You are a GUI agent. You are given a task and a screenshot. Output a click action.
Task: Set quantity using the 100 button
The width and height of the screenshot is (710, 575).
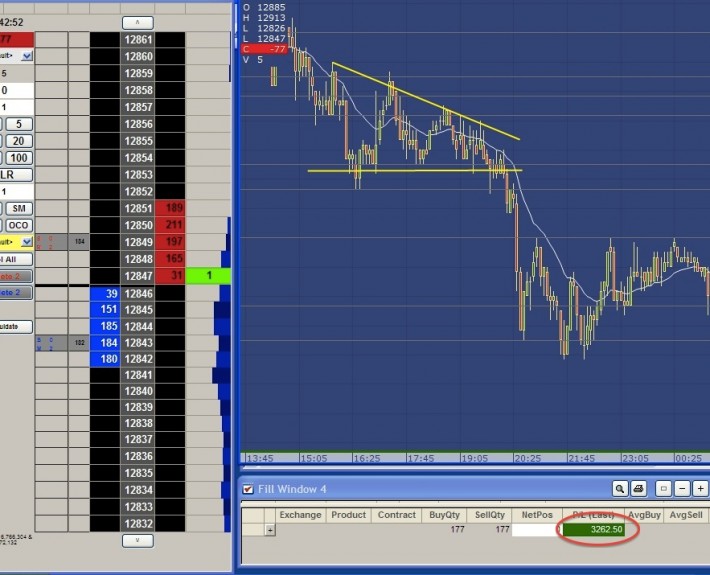click(18, 158)
